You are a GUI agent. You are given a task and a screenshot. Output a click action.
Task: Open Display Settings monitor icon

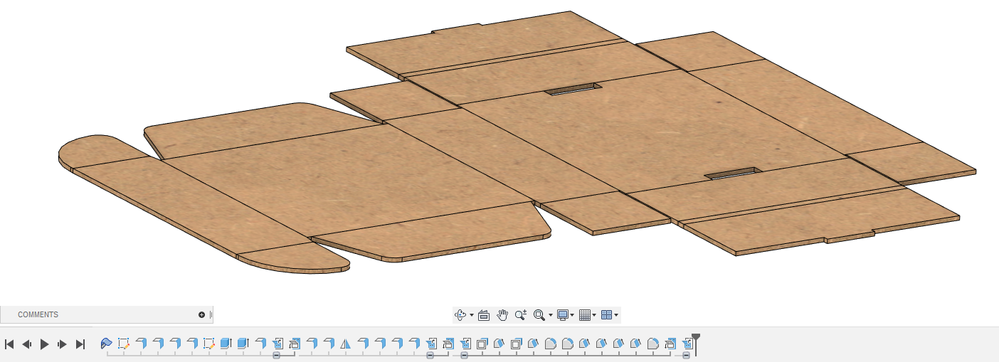coord(563,315)
